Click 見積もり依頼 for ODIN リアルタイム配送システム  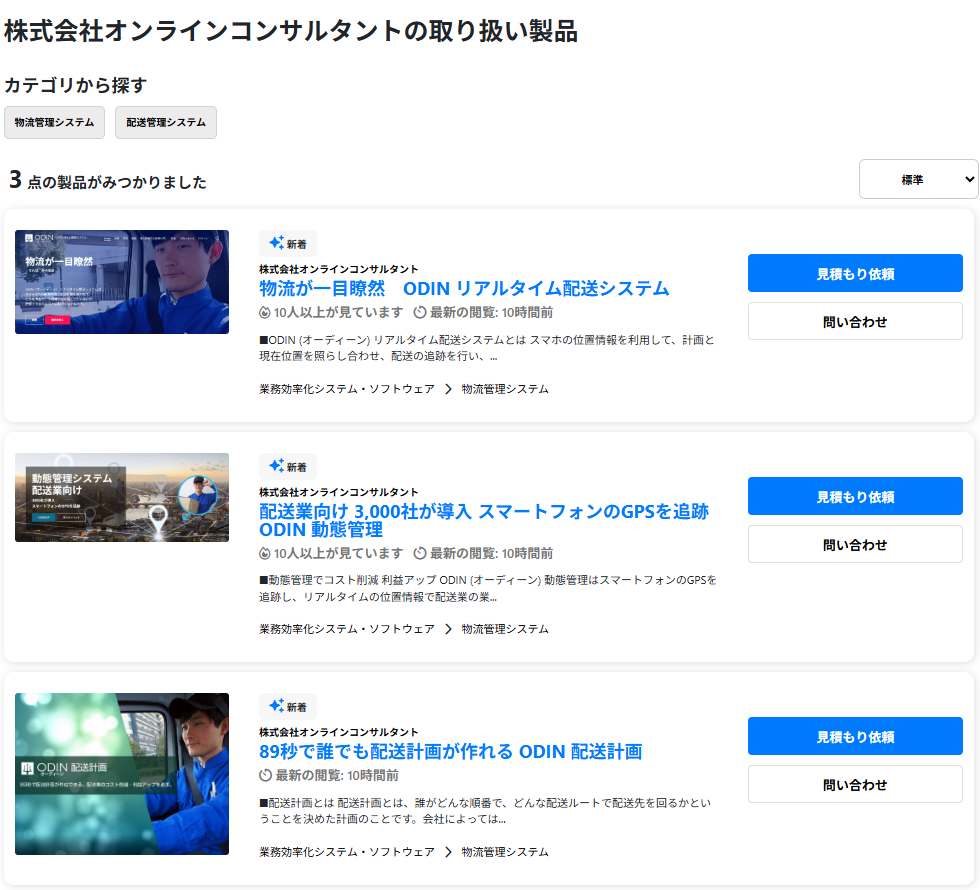[854, 272]
